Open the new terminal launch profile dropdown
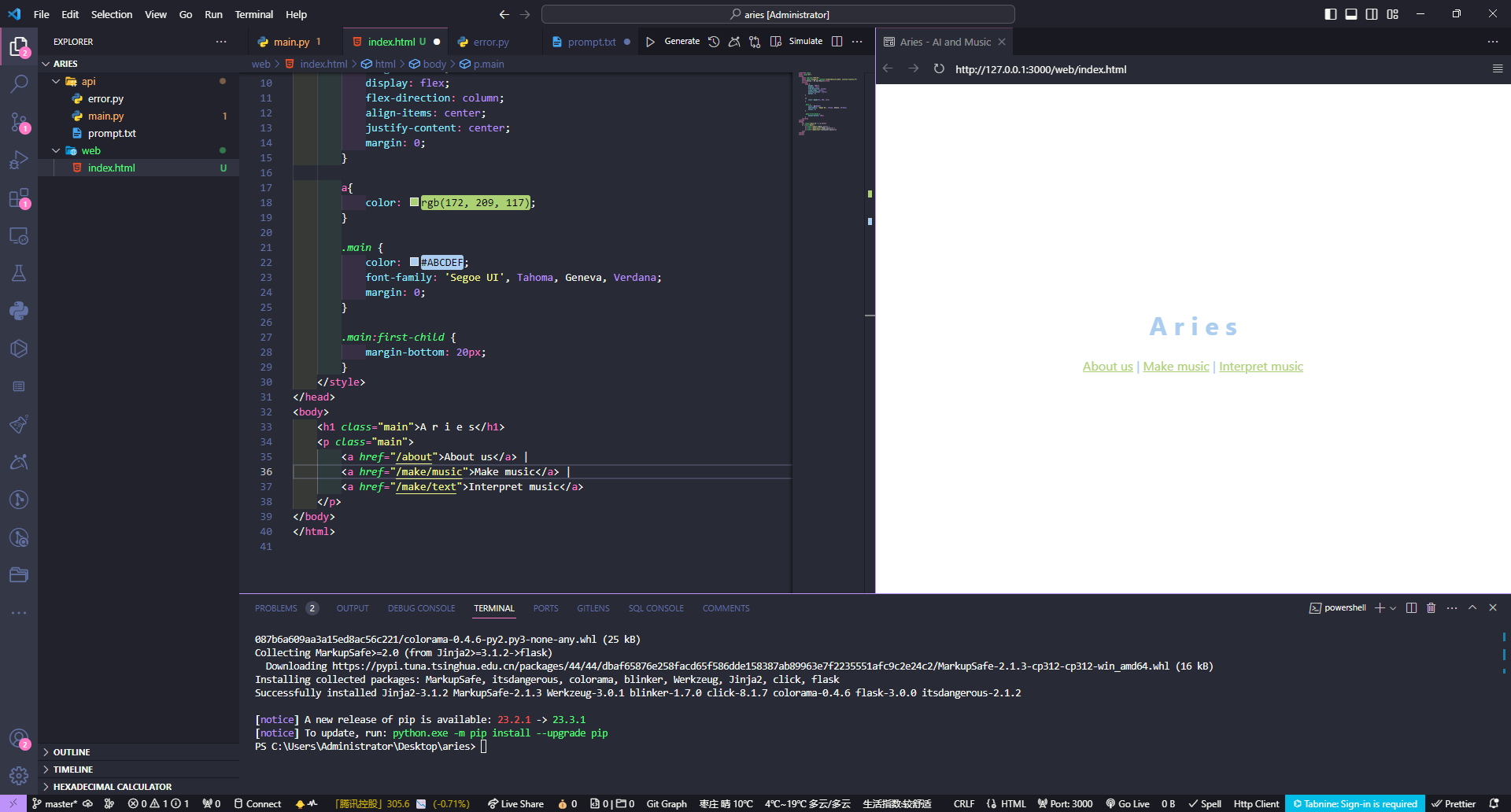This screenshot has height=812, width=1511. (x=1393, y=608)
